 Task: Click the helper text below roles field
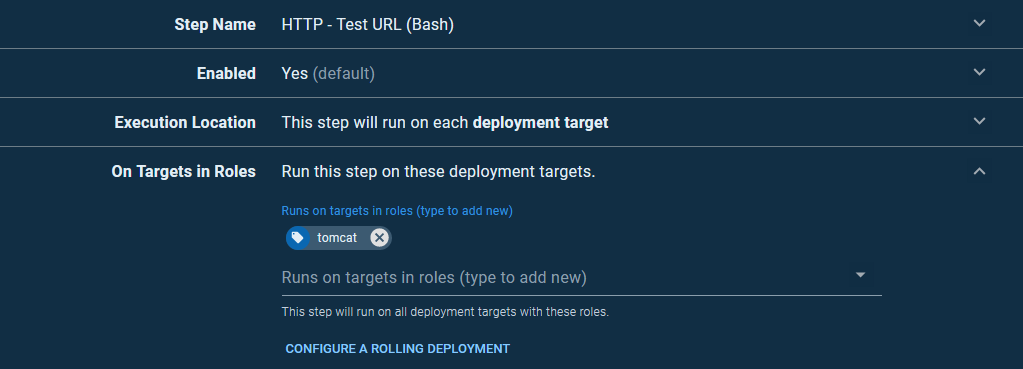(x=445, y=312)
